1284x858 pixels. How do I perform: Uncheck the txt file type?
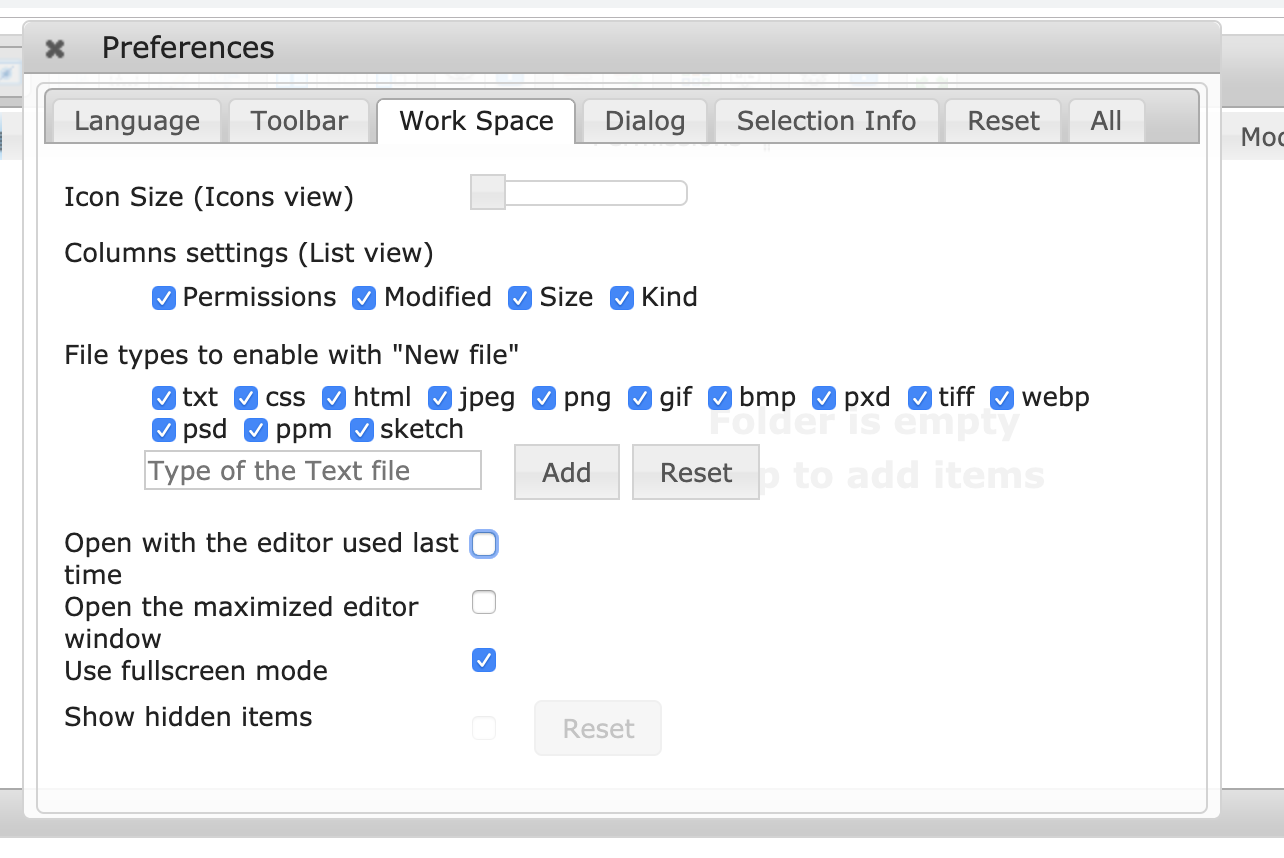pos(163,397)
